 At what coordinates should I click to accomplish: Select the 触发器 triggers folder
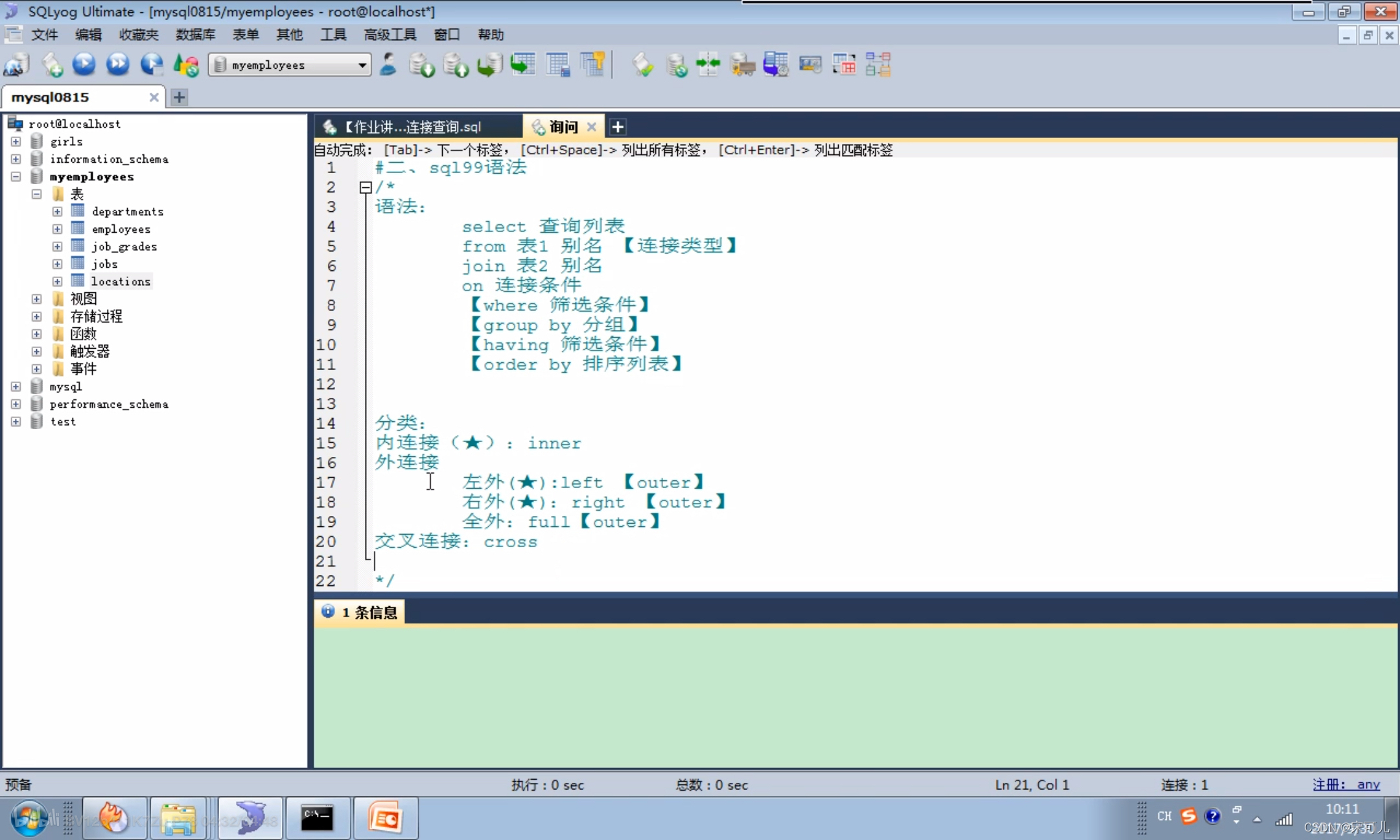click(x=89, y=351)
